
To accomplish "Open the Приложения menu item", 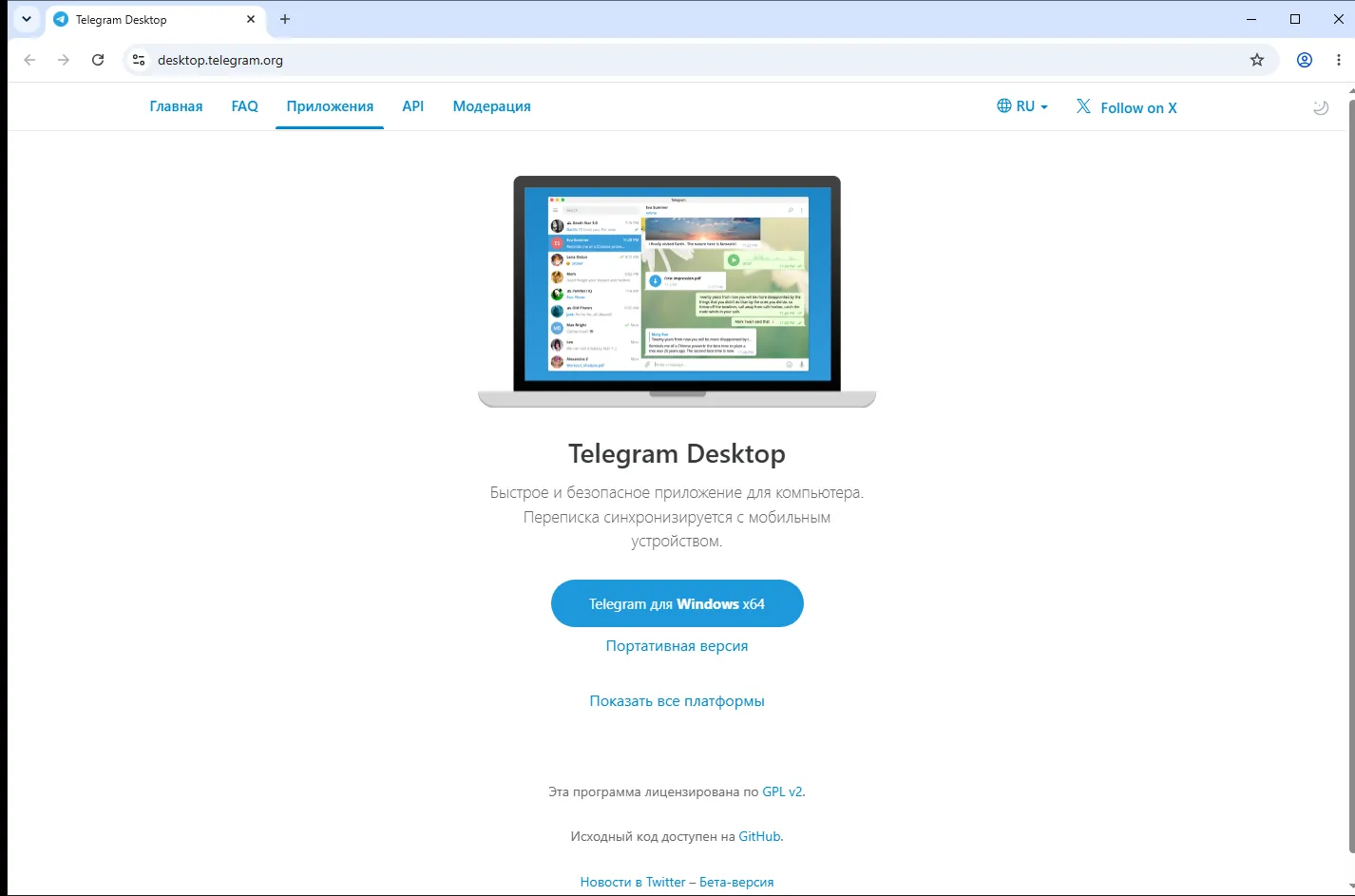I will 330,106.
